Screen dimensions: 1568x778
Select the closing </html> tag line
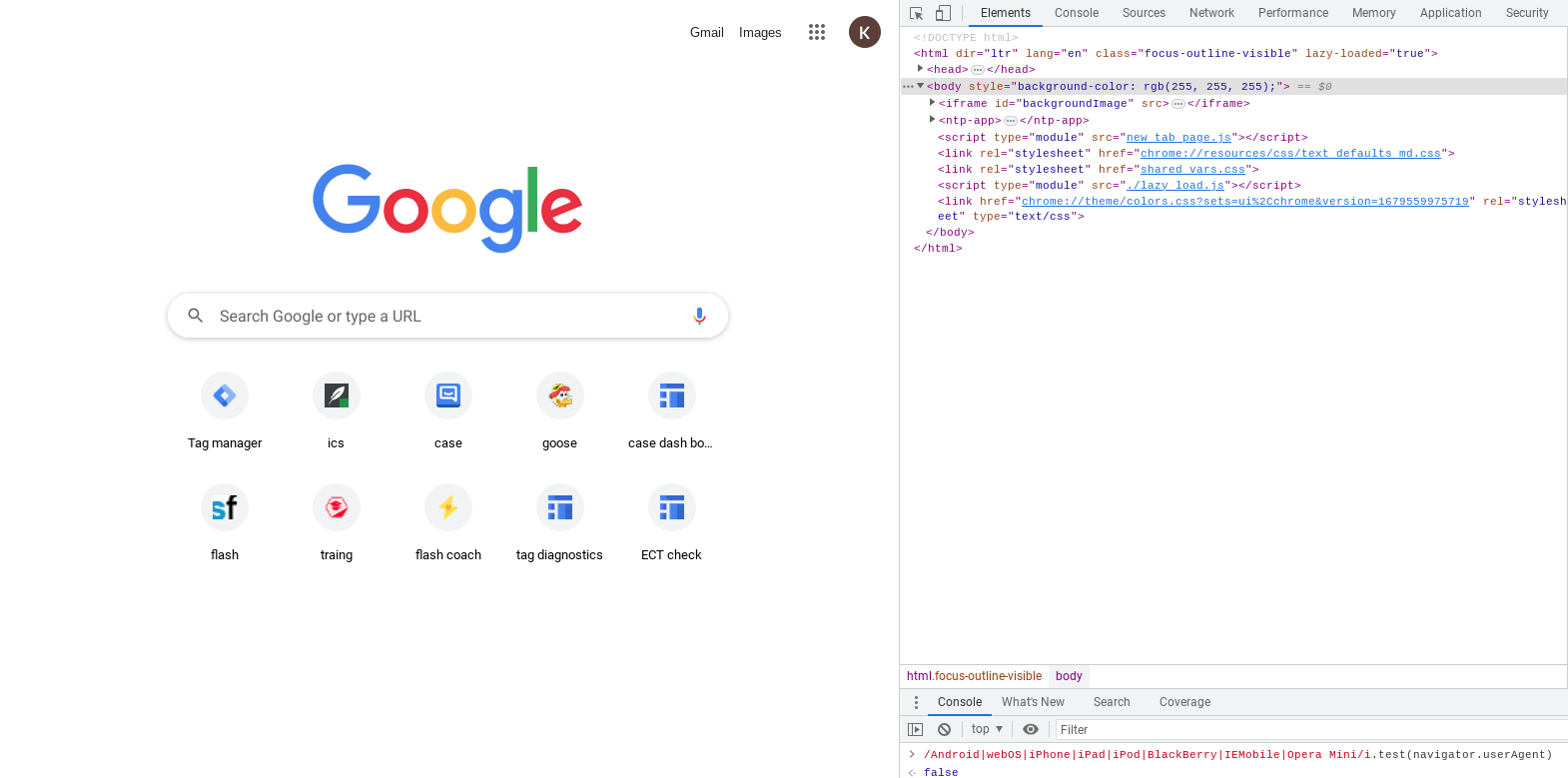point(938,249)
